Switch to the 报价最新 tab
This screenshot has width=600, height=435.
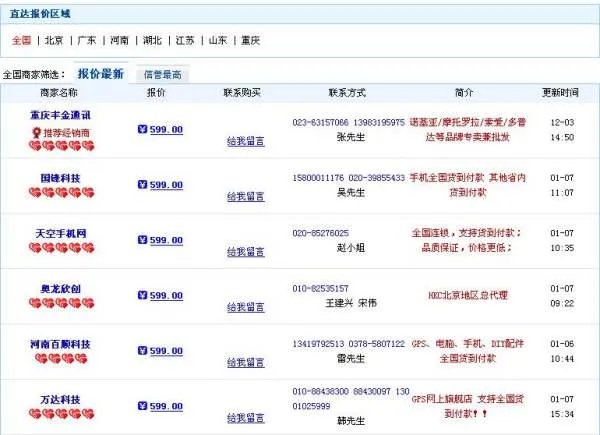[101, 73]
